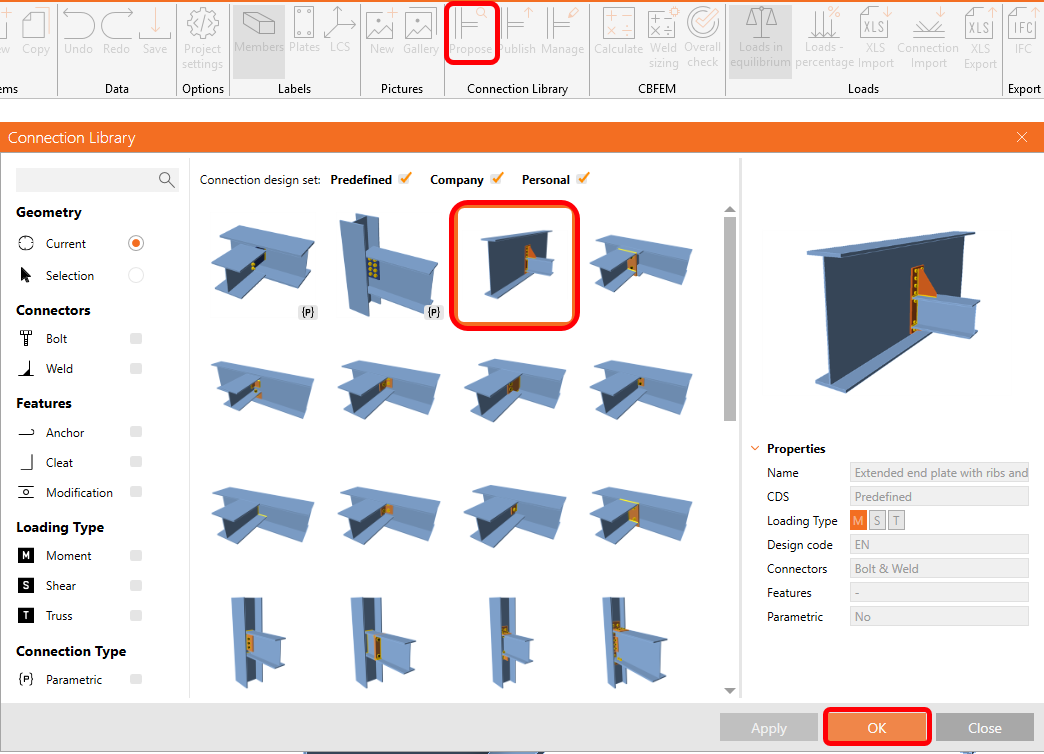The image size is (1044, 754).
Task: Collapse the Properties section
Action: (x=755, y=448)
